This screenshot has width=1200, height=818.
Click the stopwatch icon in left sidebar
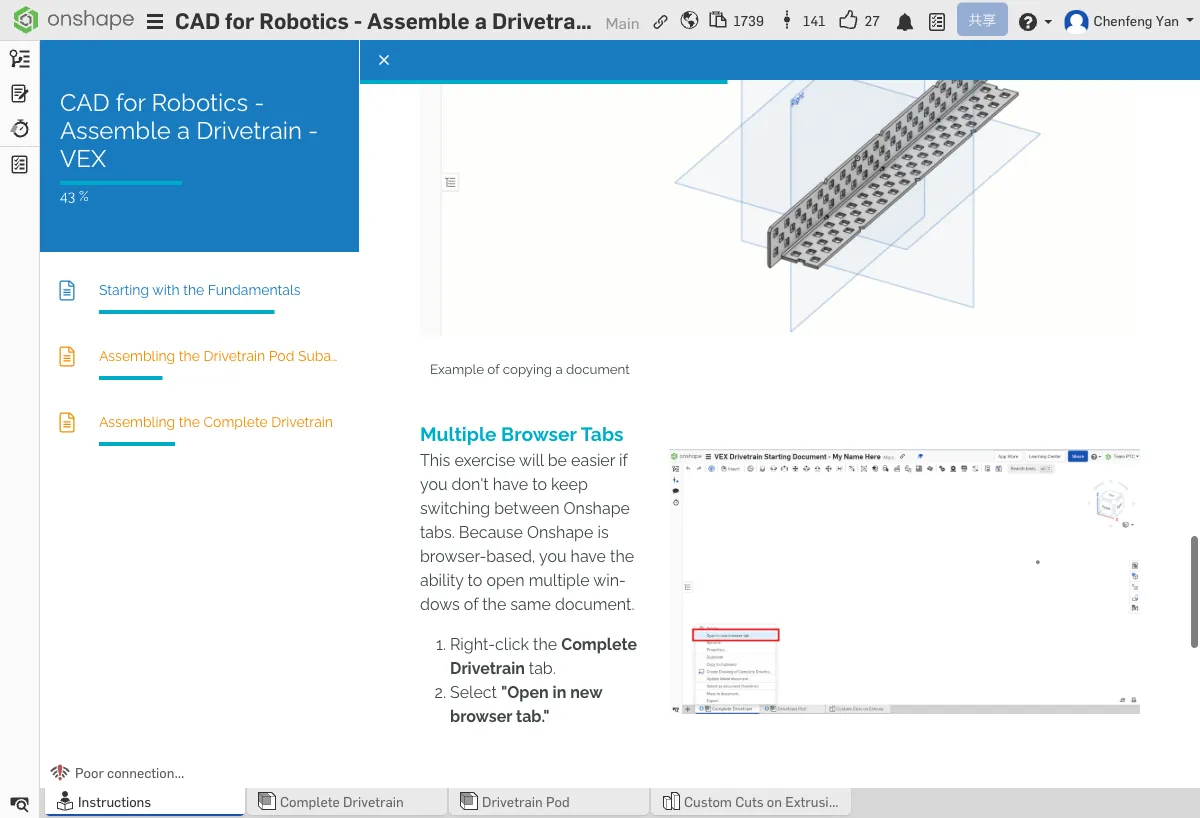(x=19, y=129)
